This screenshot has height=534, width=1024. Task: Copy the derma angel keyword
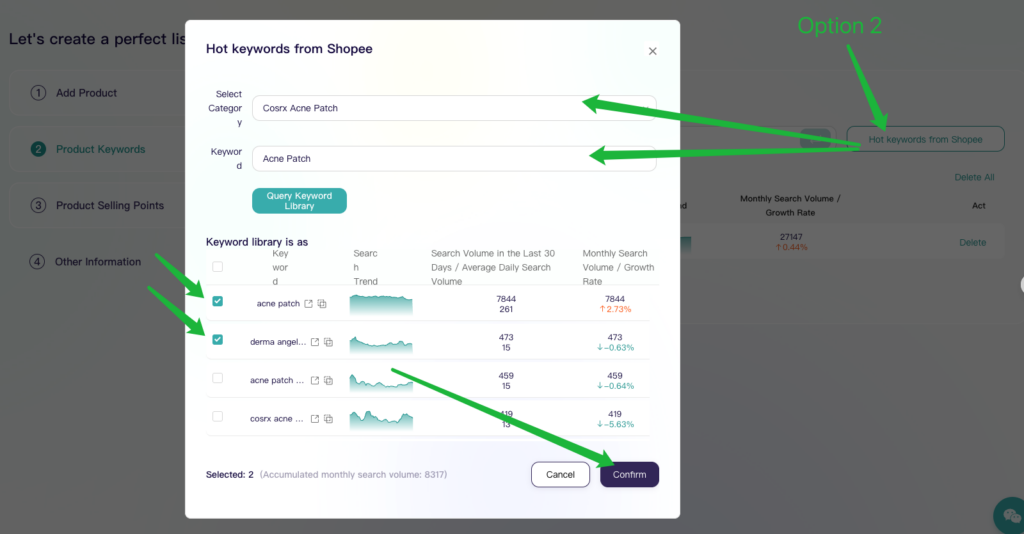coord(328,342)
